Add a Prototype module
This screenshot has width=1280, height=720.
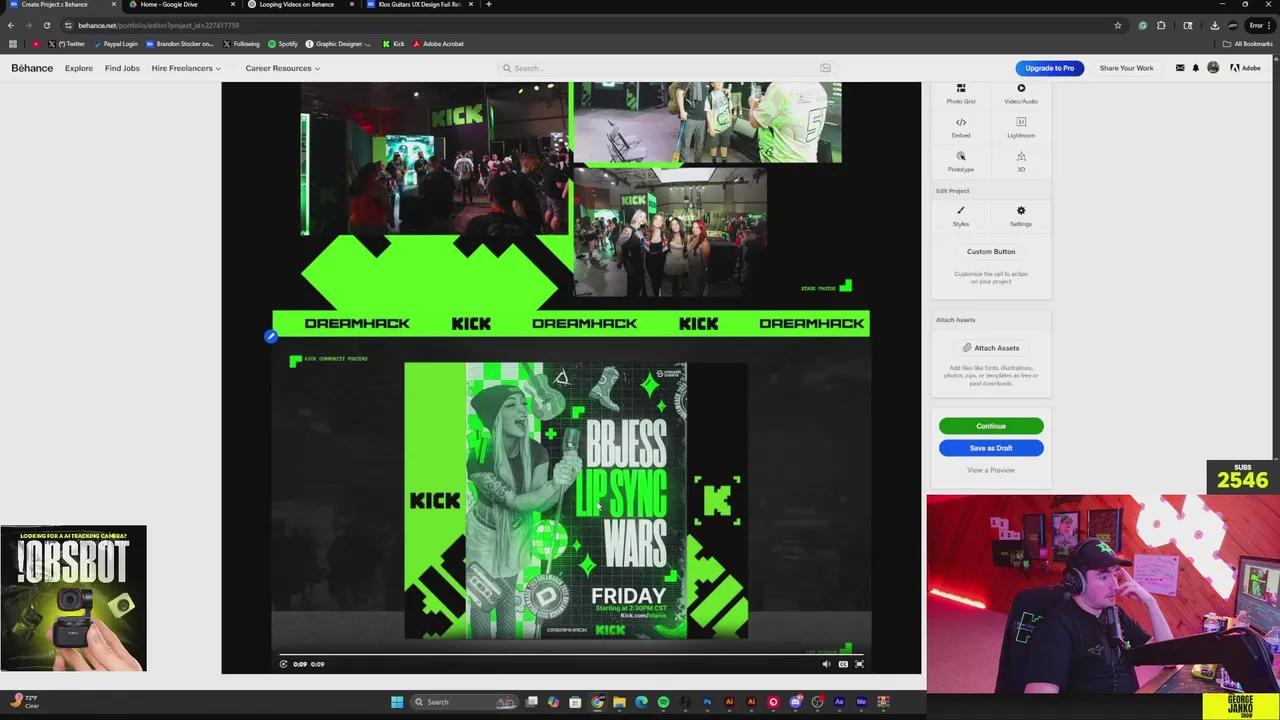[x=961, y=162]
